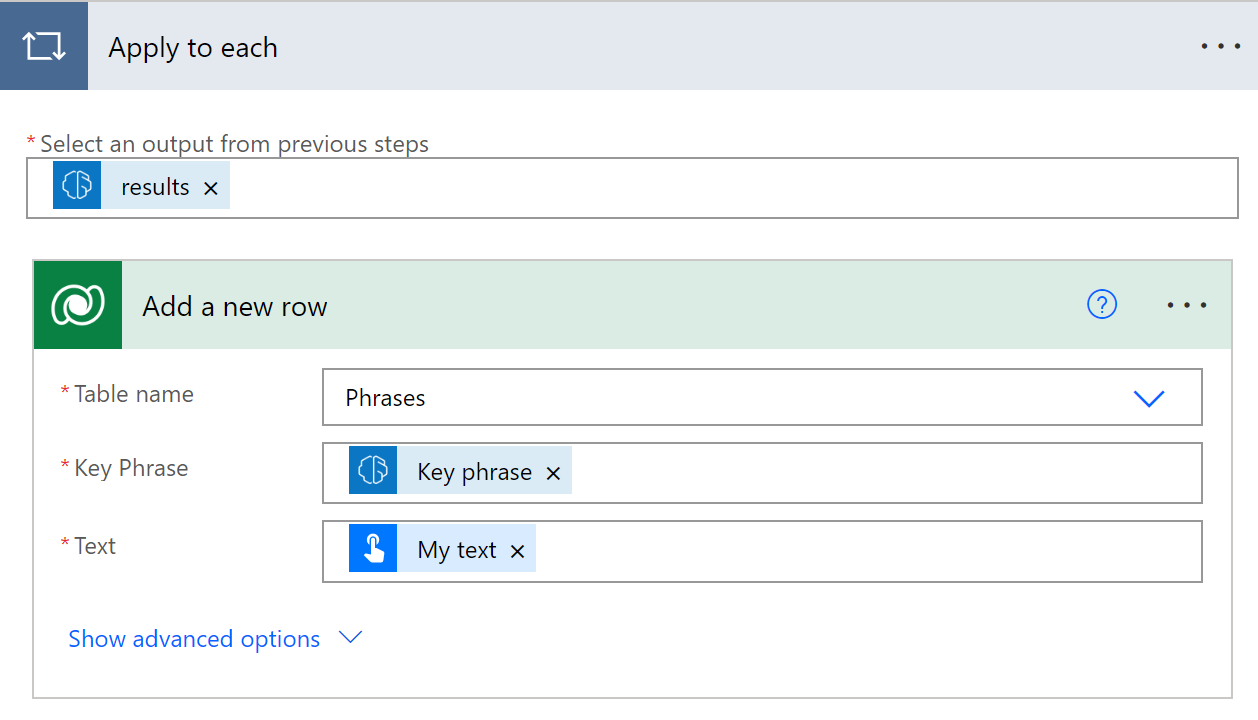
Task: Click the AI Builder icon on the results token
Action: pos(79,184)
